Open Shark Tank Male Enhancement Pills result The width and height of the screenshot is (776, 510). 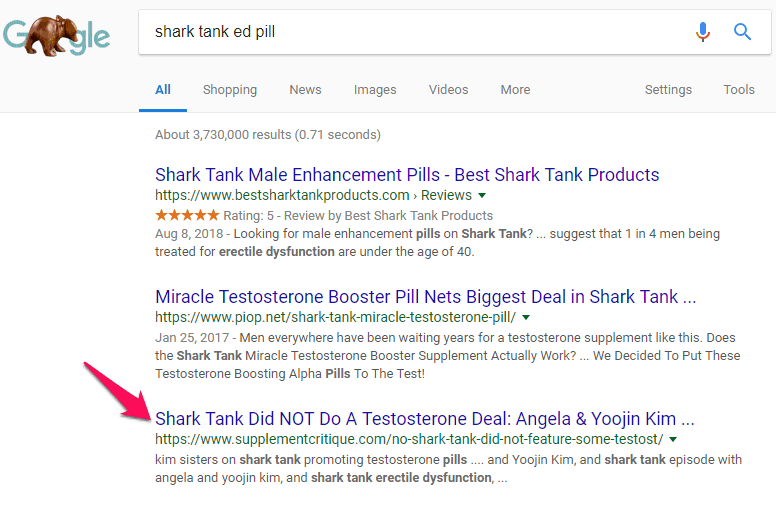(x=407, y=175)
